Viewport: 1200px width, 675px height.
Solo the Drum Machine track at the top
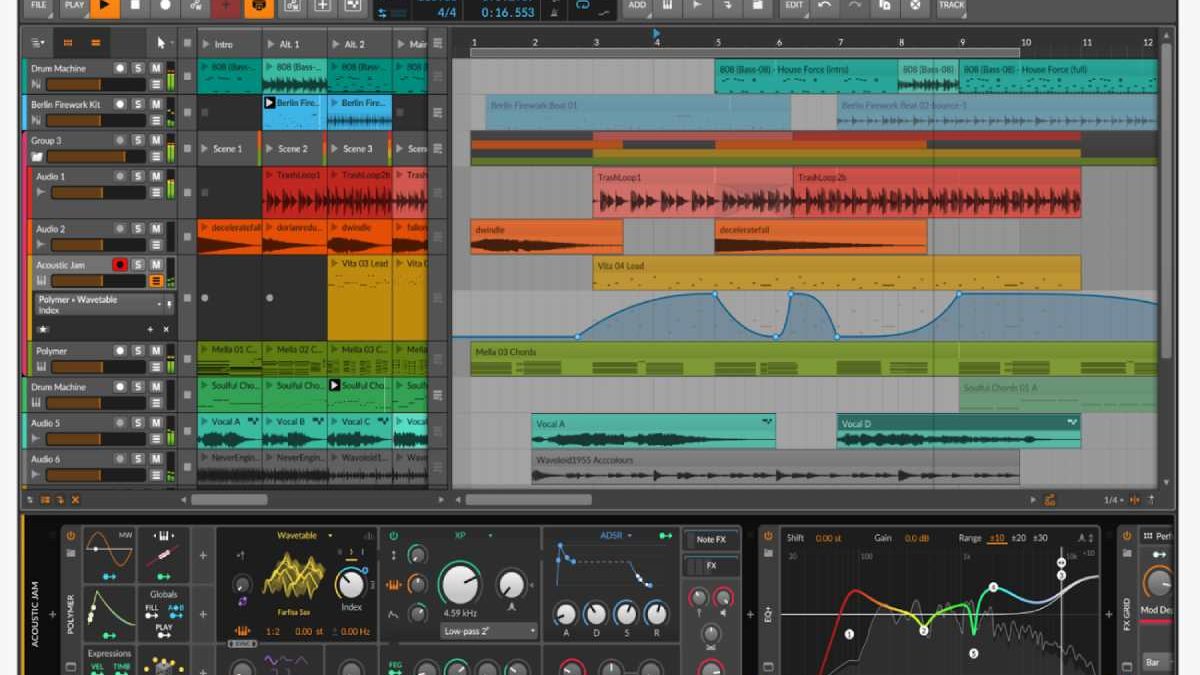tap(139, 69)
